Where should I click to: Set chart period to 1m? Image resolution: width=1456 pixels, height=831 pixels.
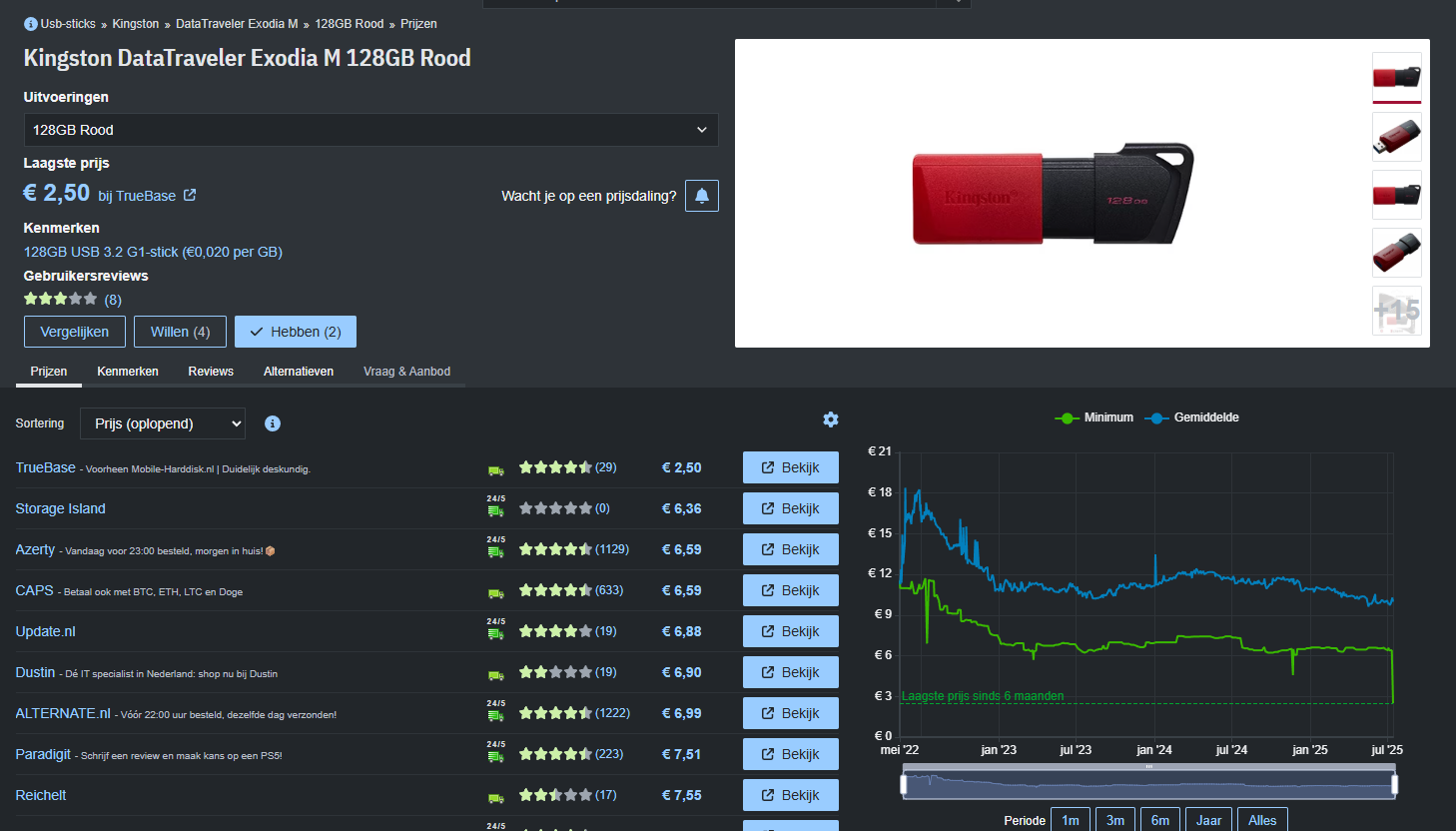1071,820
